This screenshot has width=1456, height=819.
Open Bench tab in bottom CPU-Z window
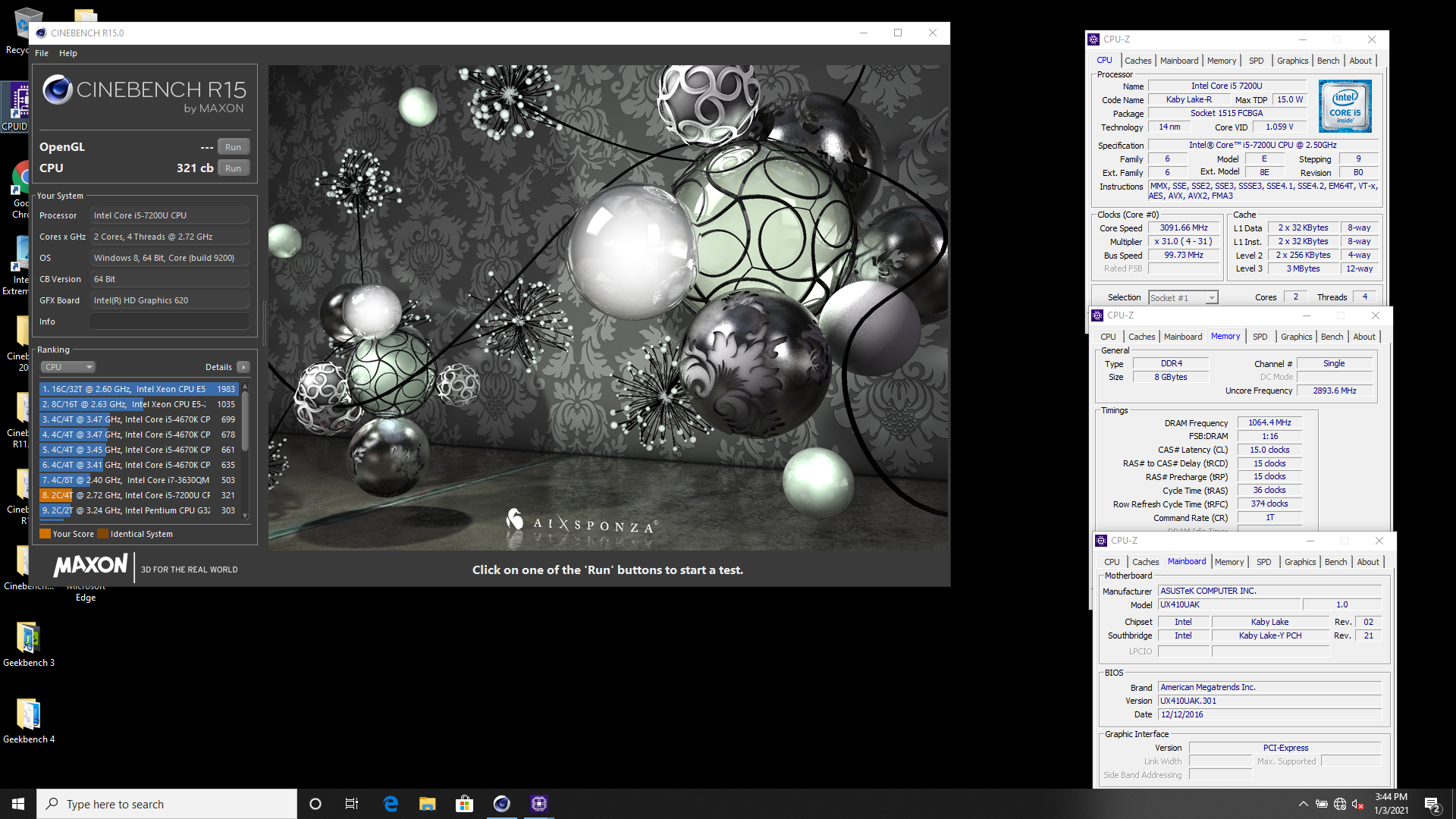coord(1335,562)
